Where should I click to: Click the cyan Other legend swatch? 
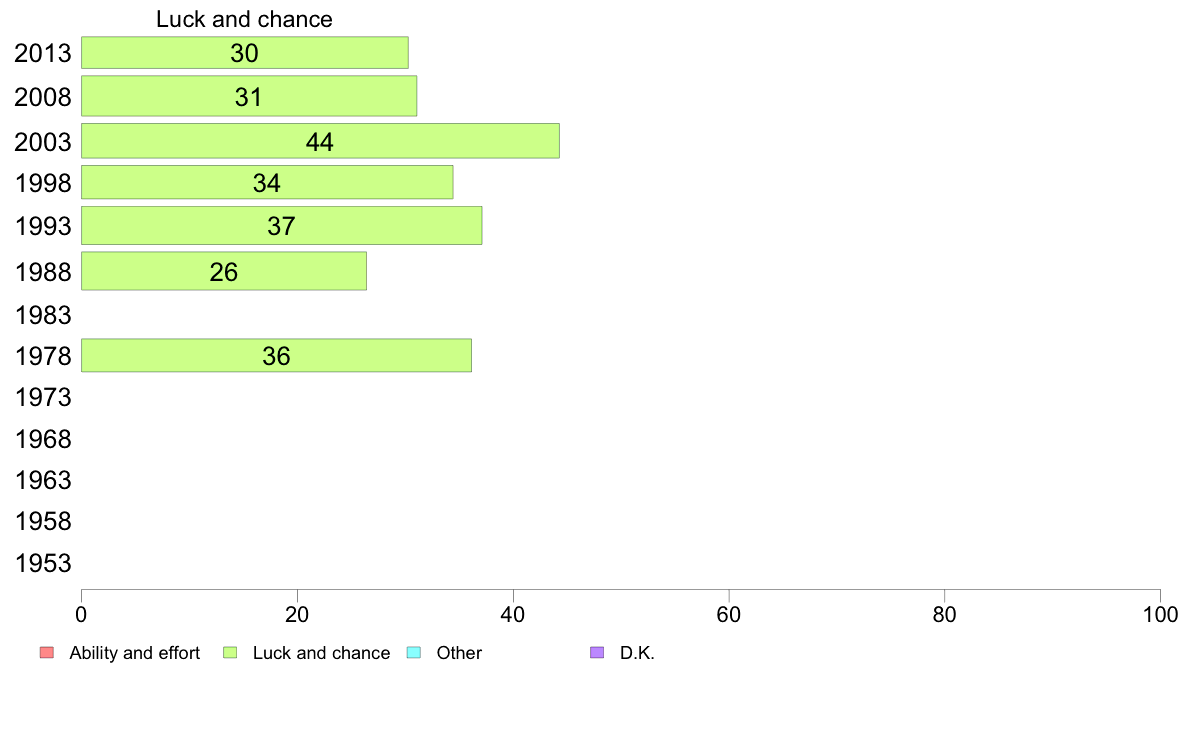pyautogui.click(x=414, y=653)
